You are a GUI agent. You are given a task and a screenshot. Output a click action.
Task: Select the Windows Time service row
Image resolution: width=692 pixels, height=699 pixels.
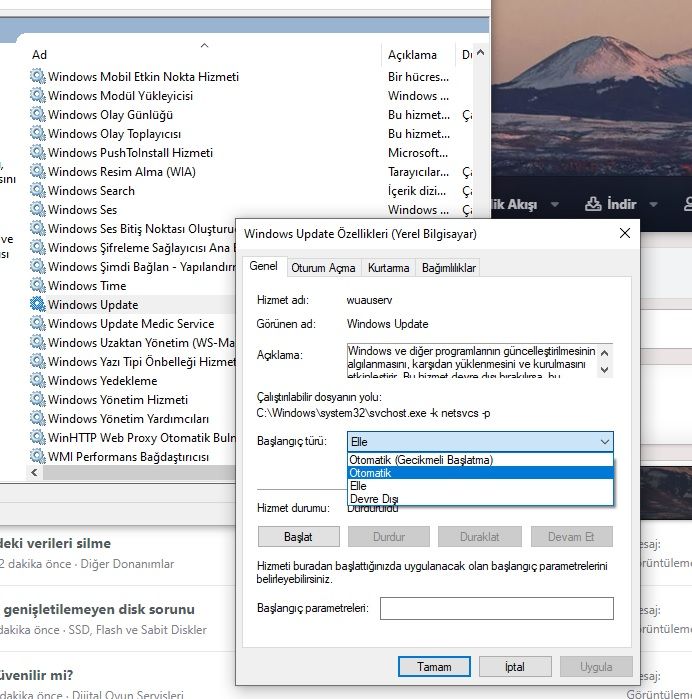click(x=87, y=286)
